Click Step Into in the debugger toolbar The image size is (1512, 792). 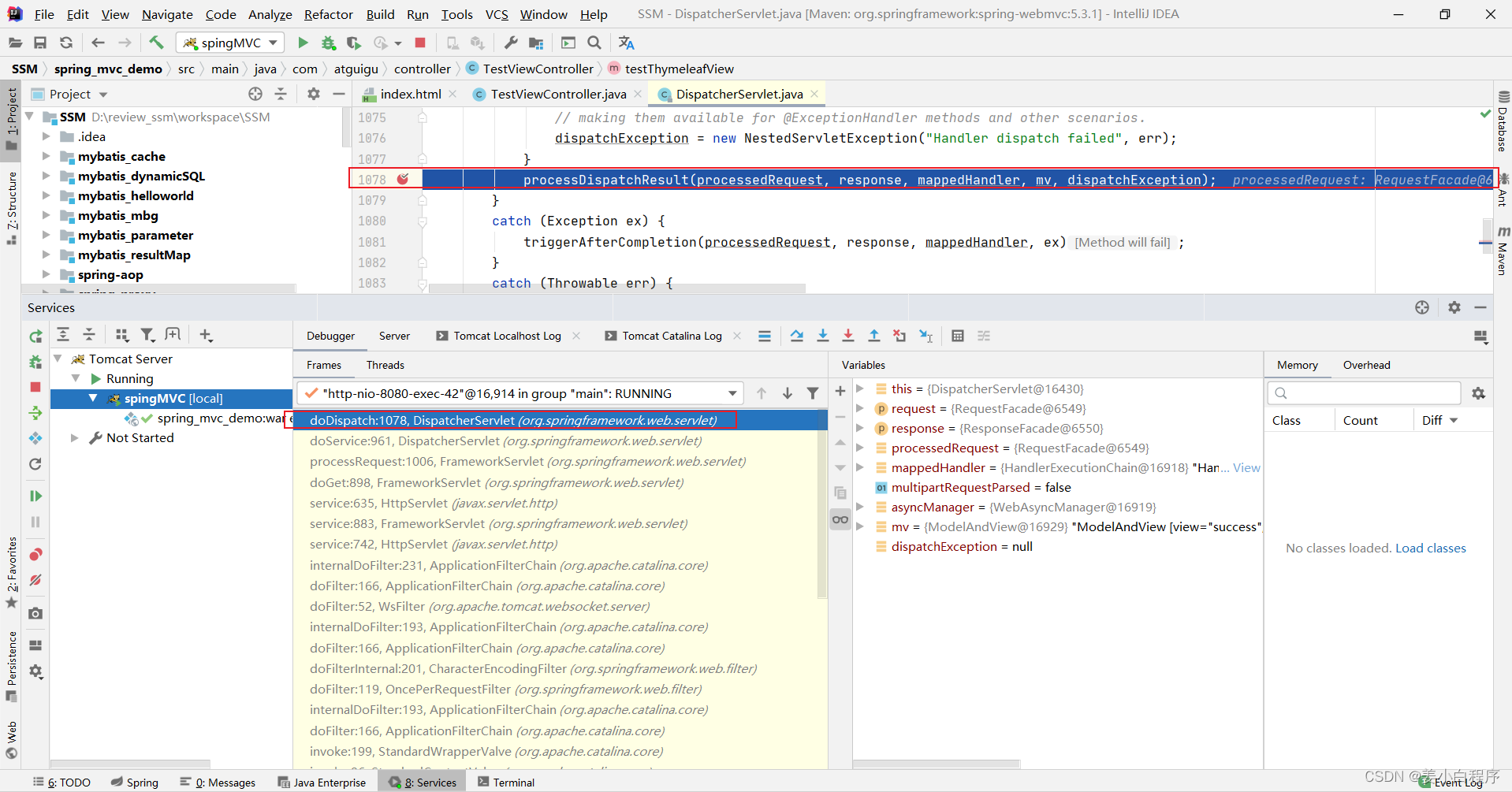coord(823,336)
